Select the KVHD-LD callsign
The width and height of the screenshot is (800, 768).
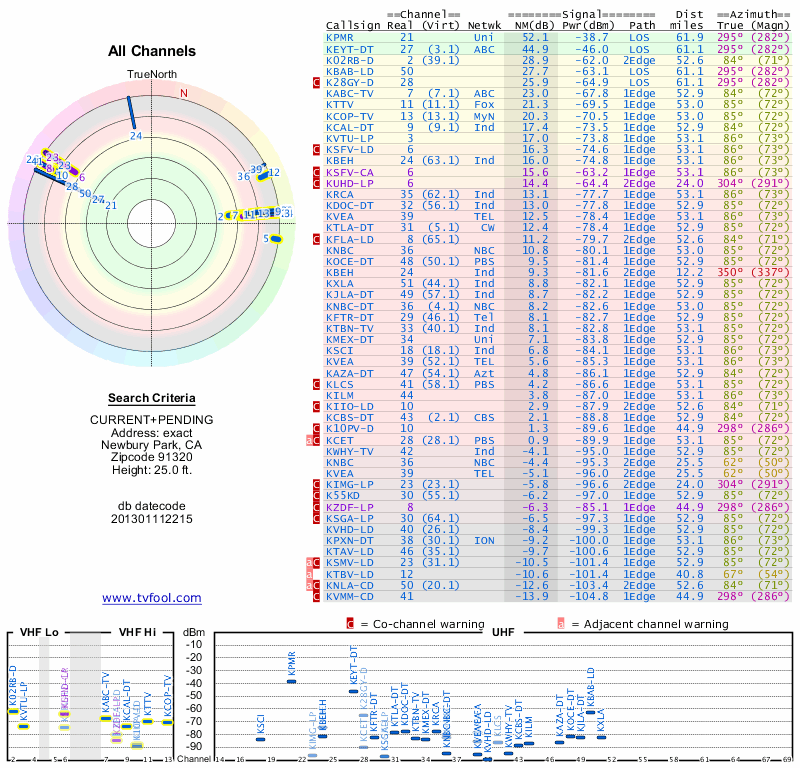point(350,529)
